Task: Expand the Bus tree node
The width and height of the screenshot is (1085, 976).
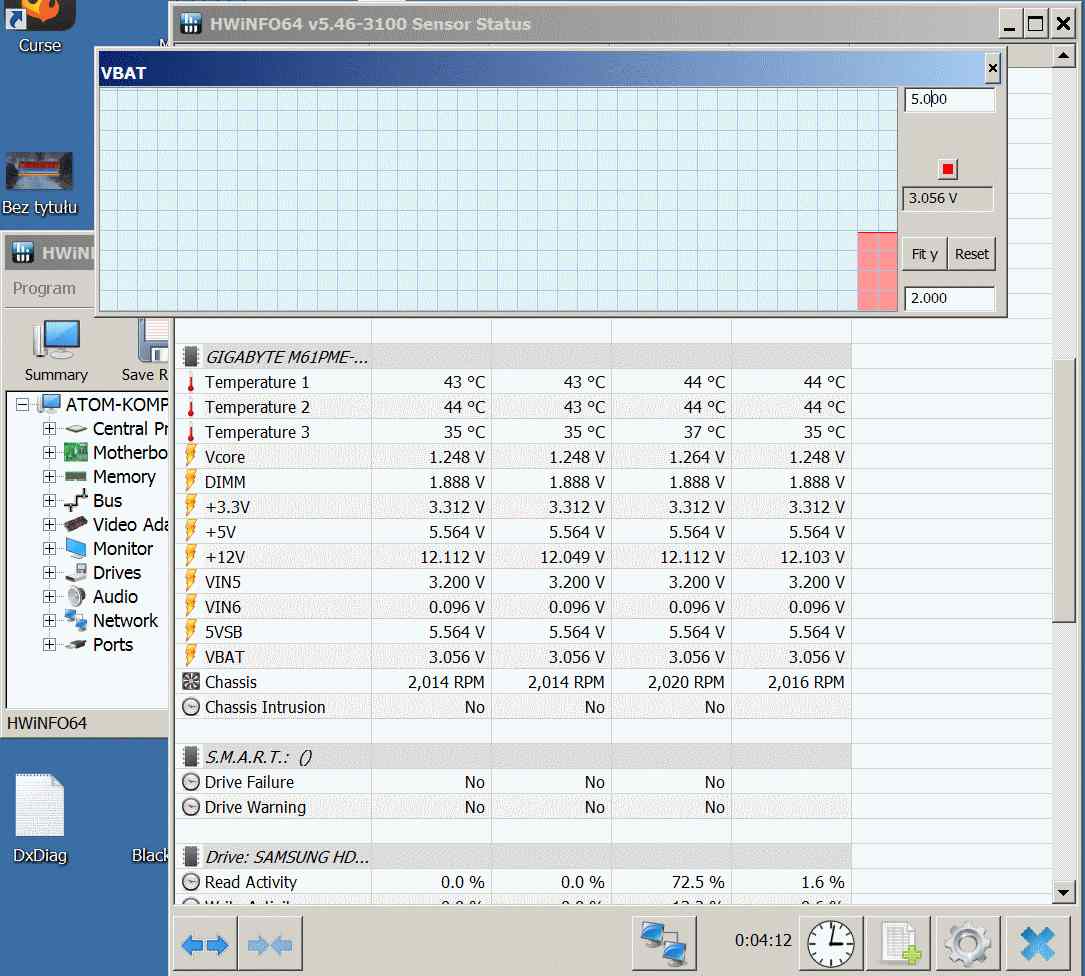Action: (x=49, y=500)
